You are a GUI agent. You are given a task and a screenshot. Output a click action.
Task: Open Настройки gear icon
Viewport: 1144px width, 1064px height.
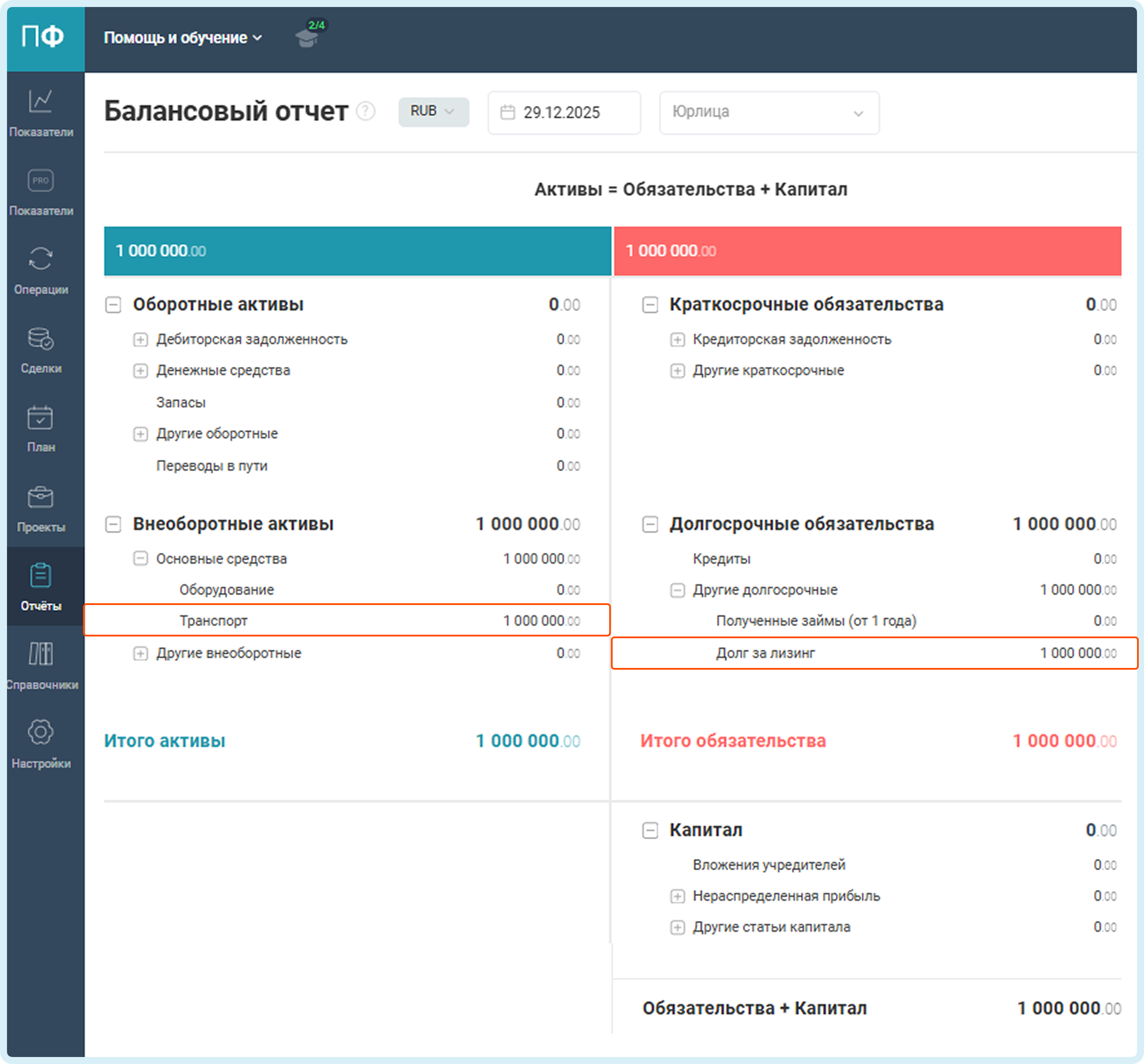click(40, 732)
